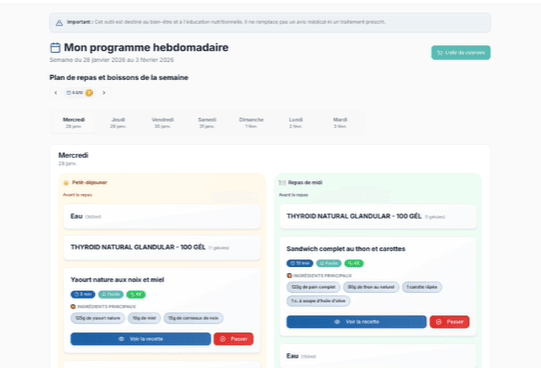The width and height of the screenshot is (541, 368).
Task: Click the Mon programme hebdomadaire heading
Action: coord(146,48)
